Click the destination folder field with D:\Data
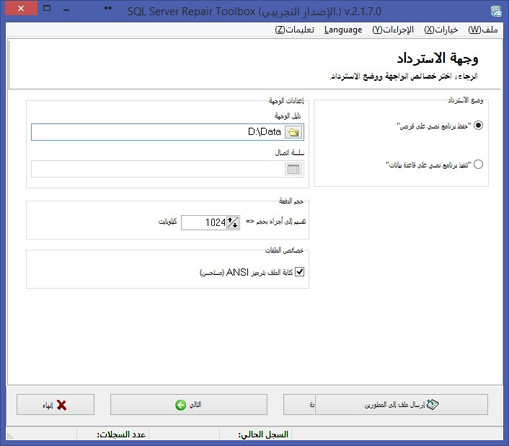The image size is (509, 446). point(167,132)
